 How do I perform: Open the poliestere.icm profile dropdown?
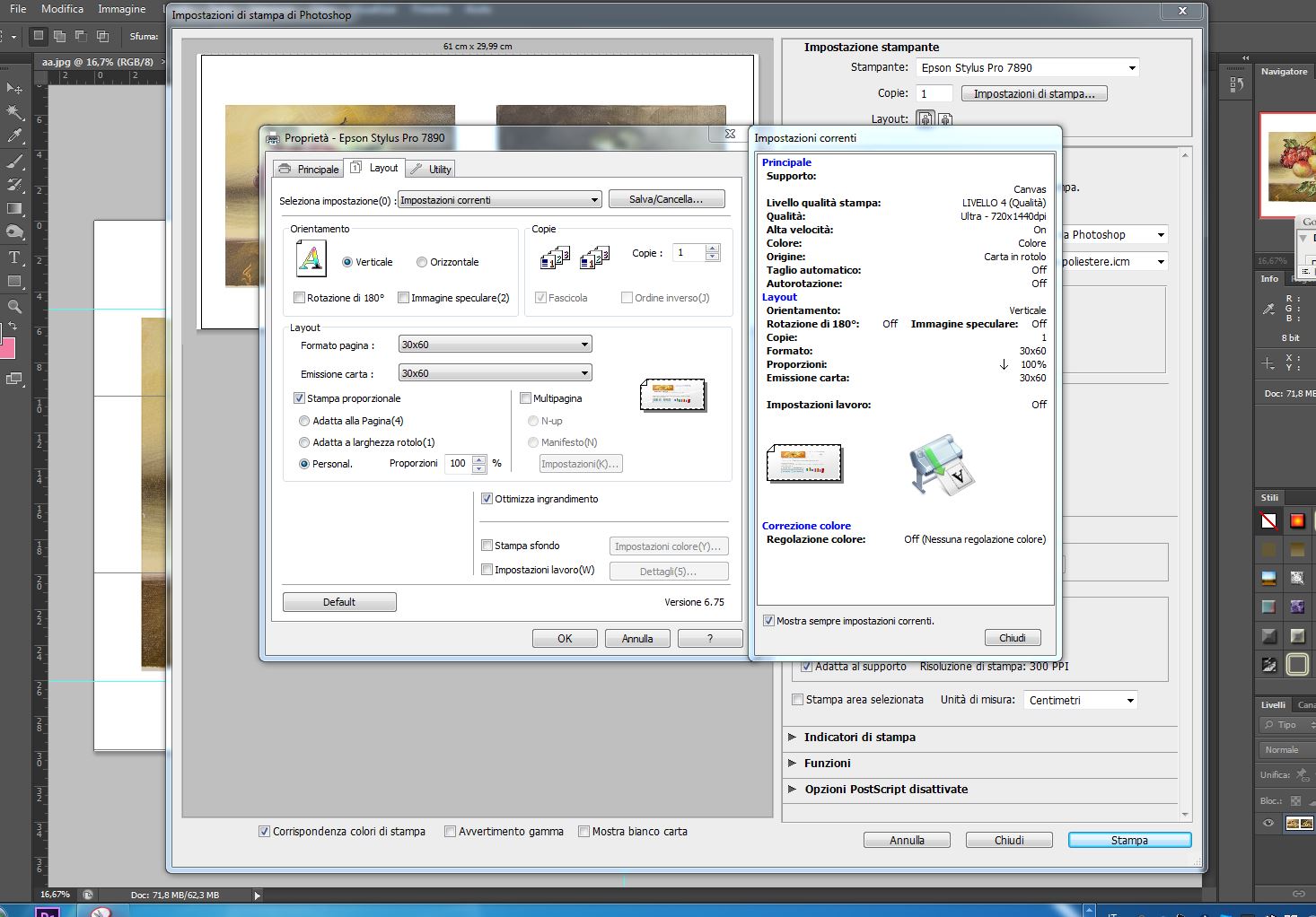(1114, 262)
